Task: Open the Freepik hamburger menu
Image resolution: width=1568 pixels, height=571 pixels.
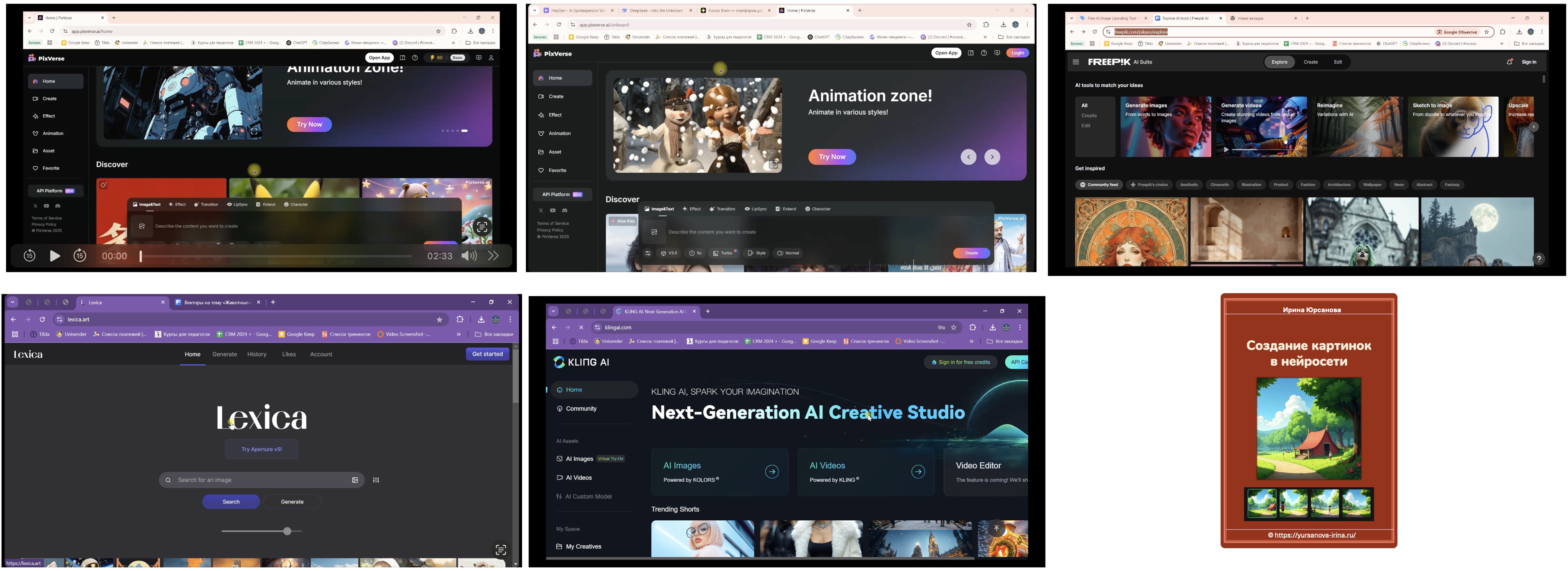Action: [x=1076, y=62]
